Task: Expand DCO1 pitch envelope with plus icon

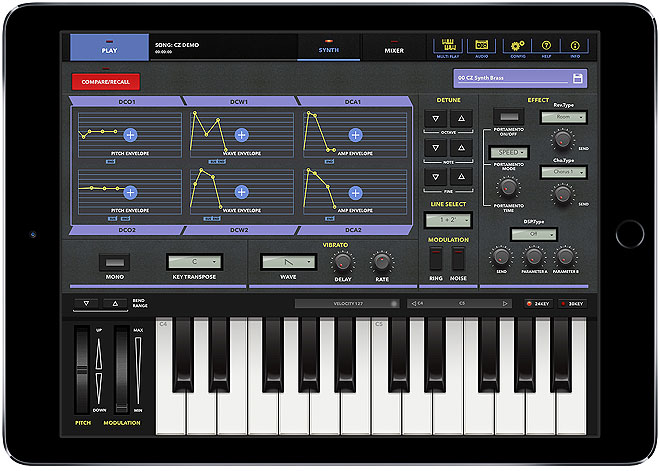Action: coord(131,134)
